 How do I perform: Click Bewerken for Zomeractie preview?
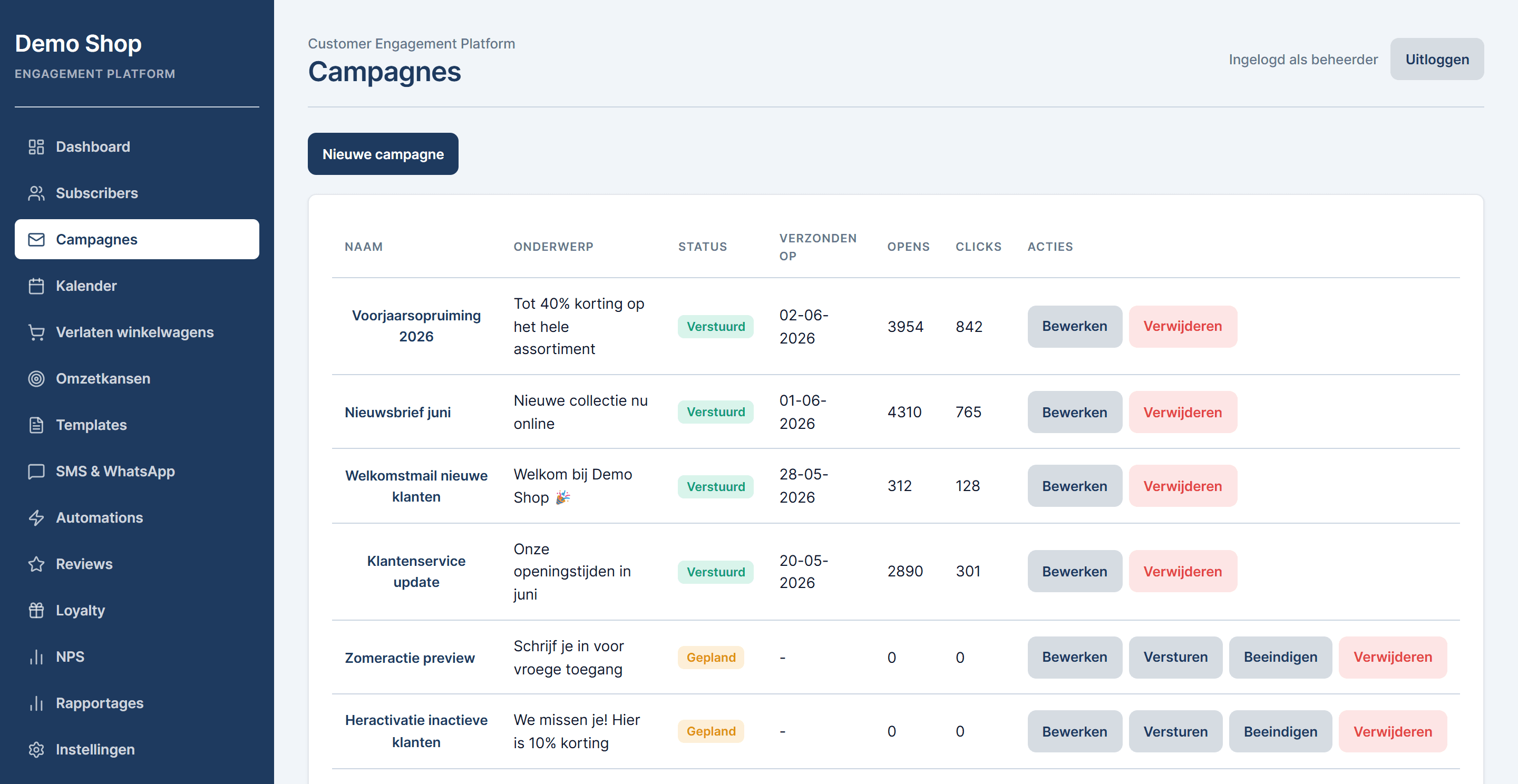click(x=1074, y=658)
